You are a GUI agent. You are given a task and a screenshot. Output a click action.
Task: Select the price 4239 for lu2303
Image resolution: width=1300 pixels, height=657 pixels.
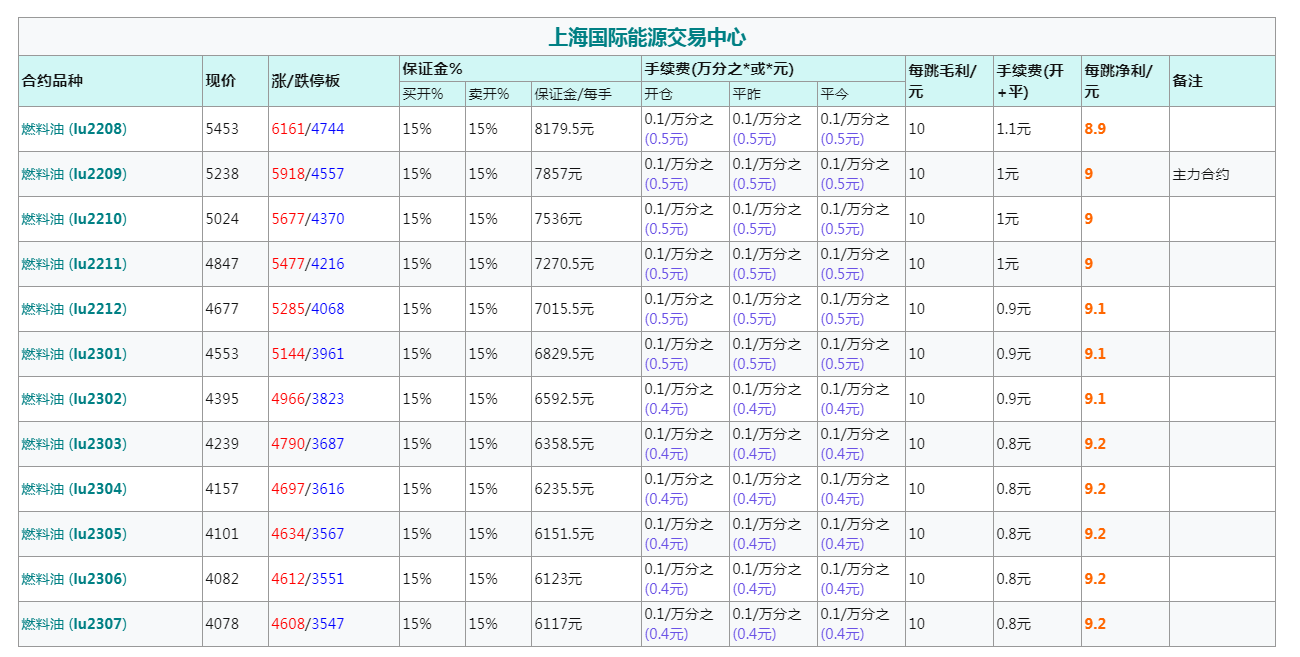tap(223, 444)
